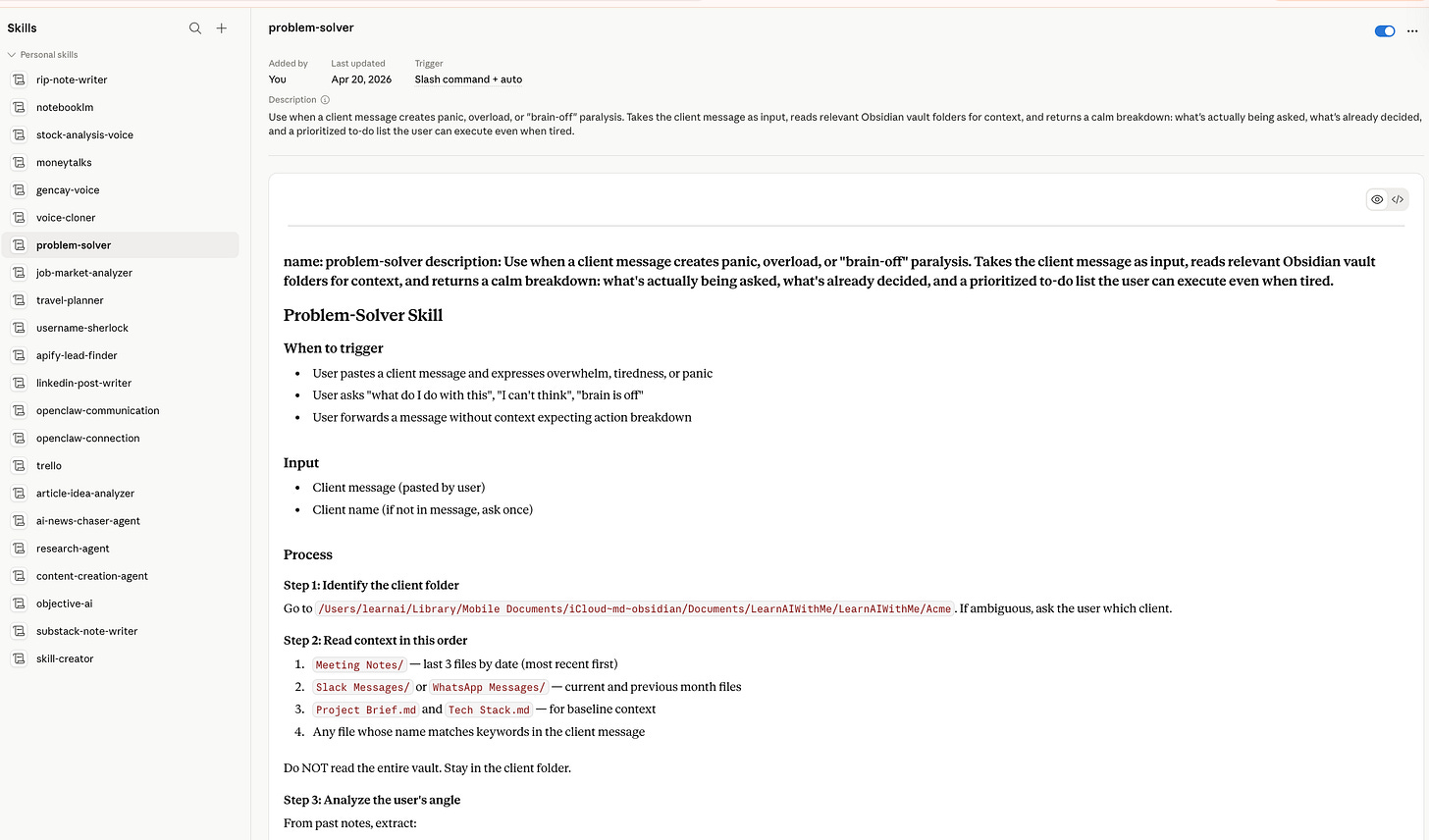Select the stock-analysis-voice skill

click(121, 135)
